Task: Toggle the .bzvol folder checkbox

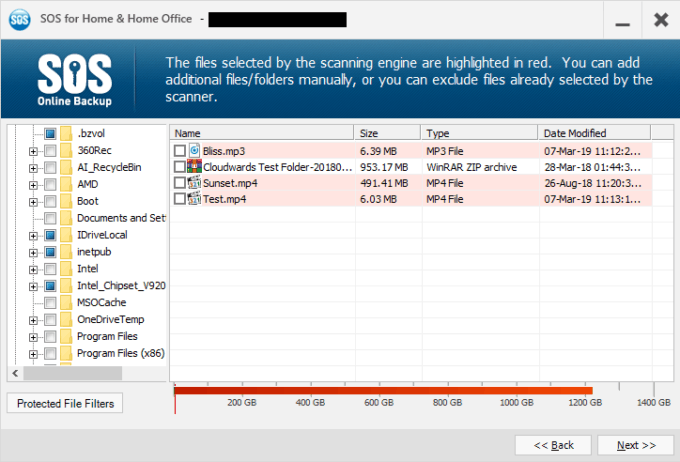Action: pyautogui.click(x=50, y=134)
